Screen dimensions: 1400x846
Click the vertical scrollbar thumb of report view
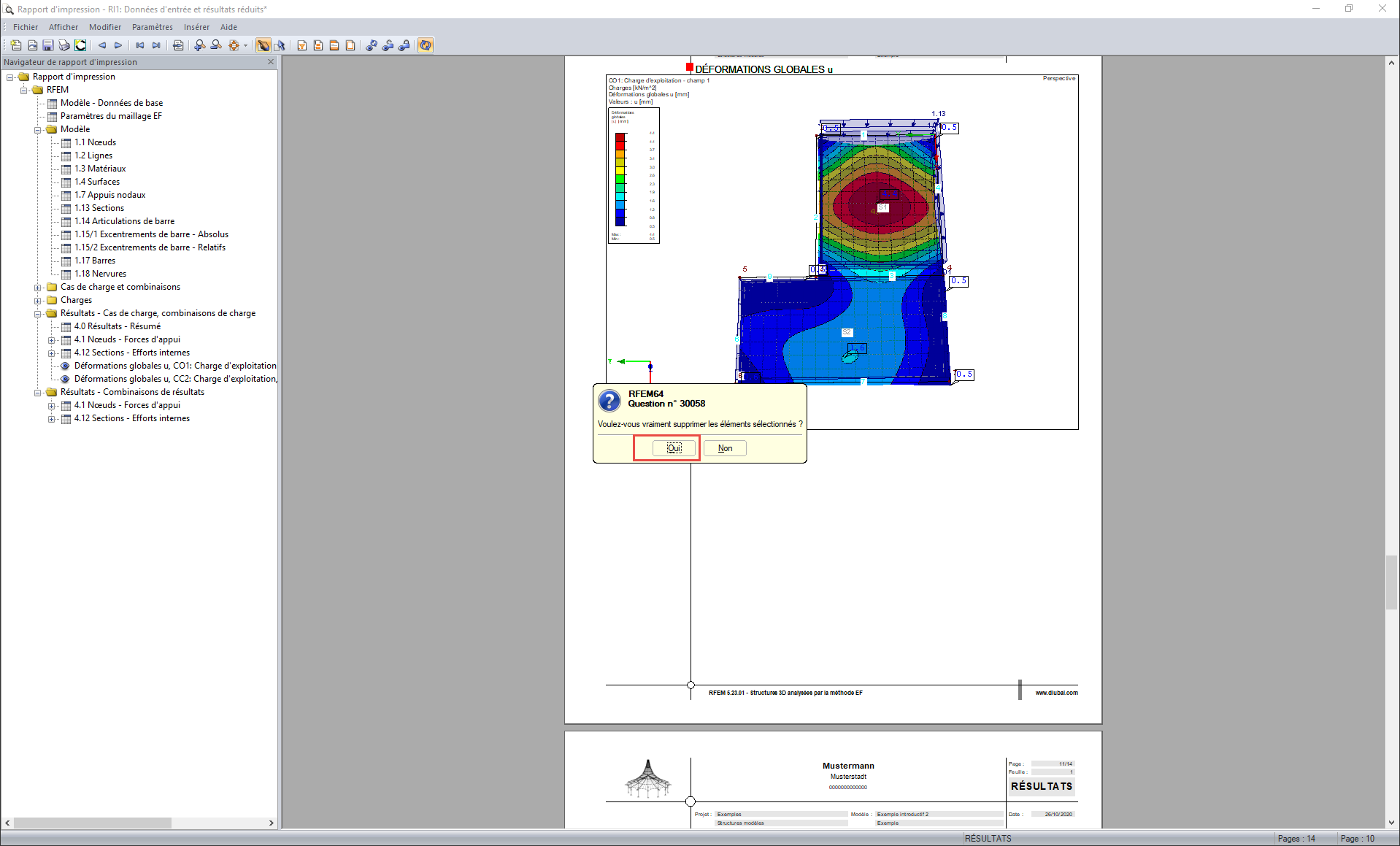(1391, 582)
